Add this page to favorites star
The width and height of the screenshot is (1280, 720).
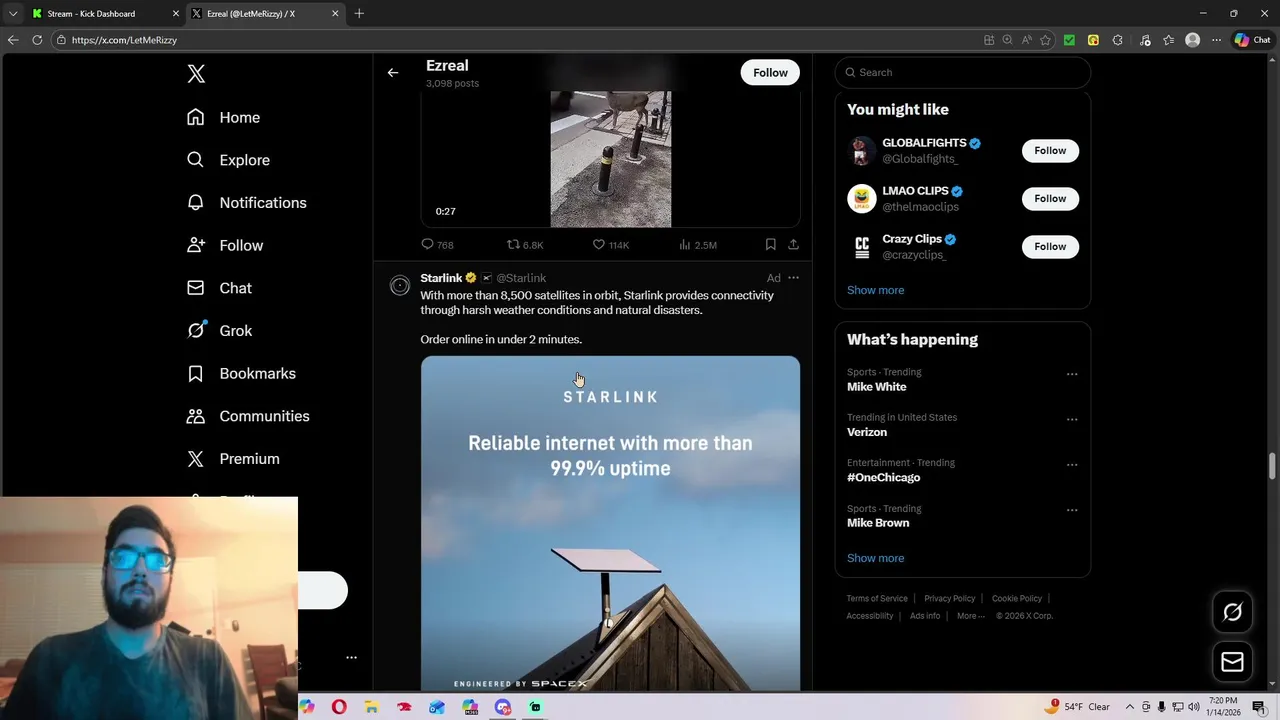tap(1045, 40)
